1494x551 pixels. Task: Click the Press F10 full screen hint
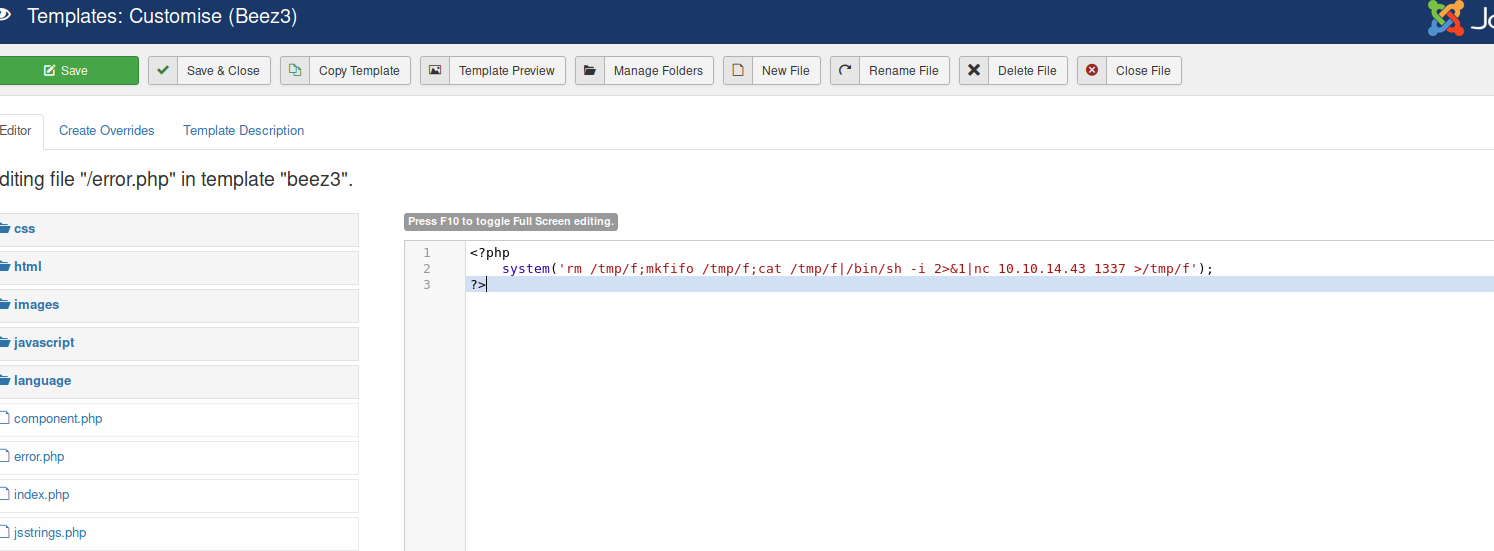511,221
